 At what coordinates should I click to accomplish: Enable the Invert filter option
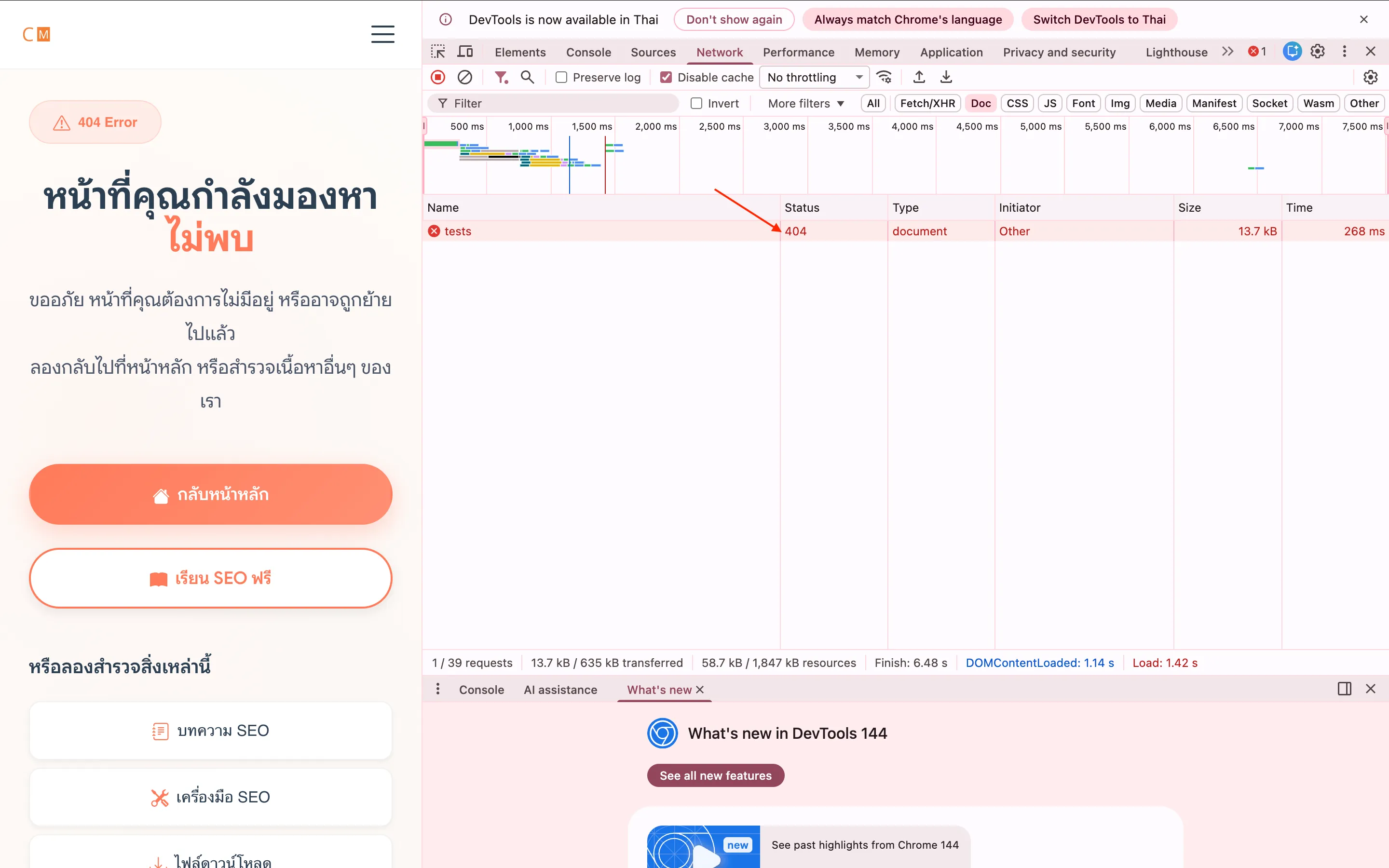click(697, 103)
